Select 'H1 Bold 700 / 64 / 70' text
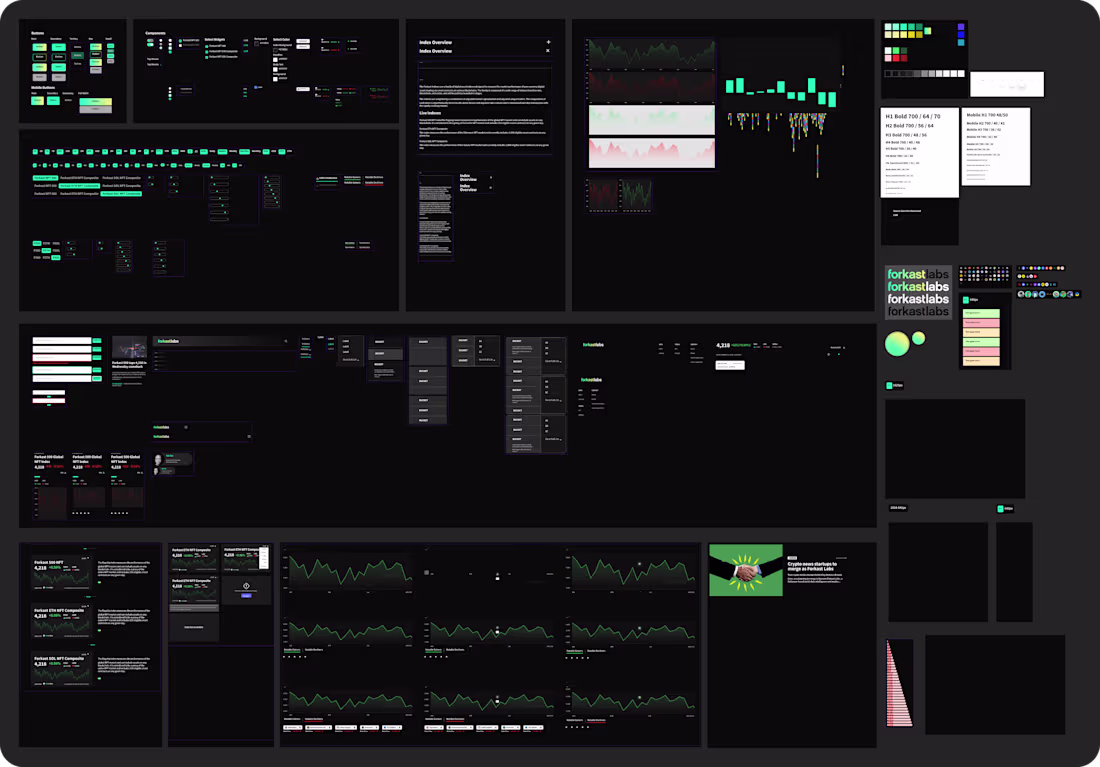This screenshot has width=1100, height=767. point(913,116)
